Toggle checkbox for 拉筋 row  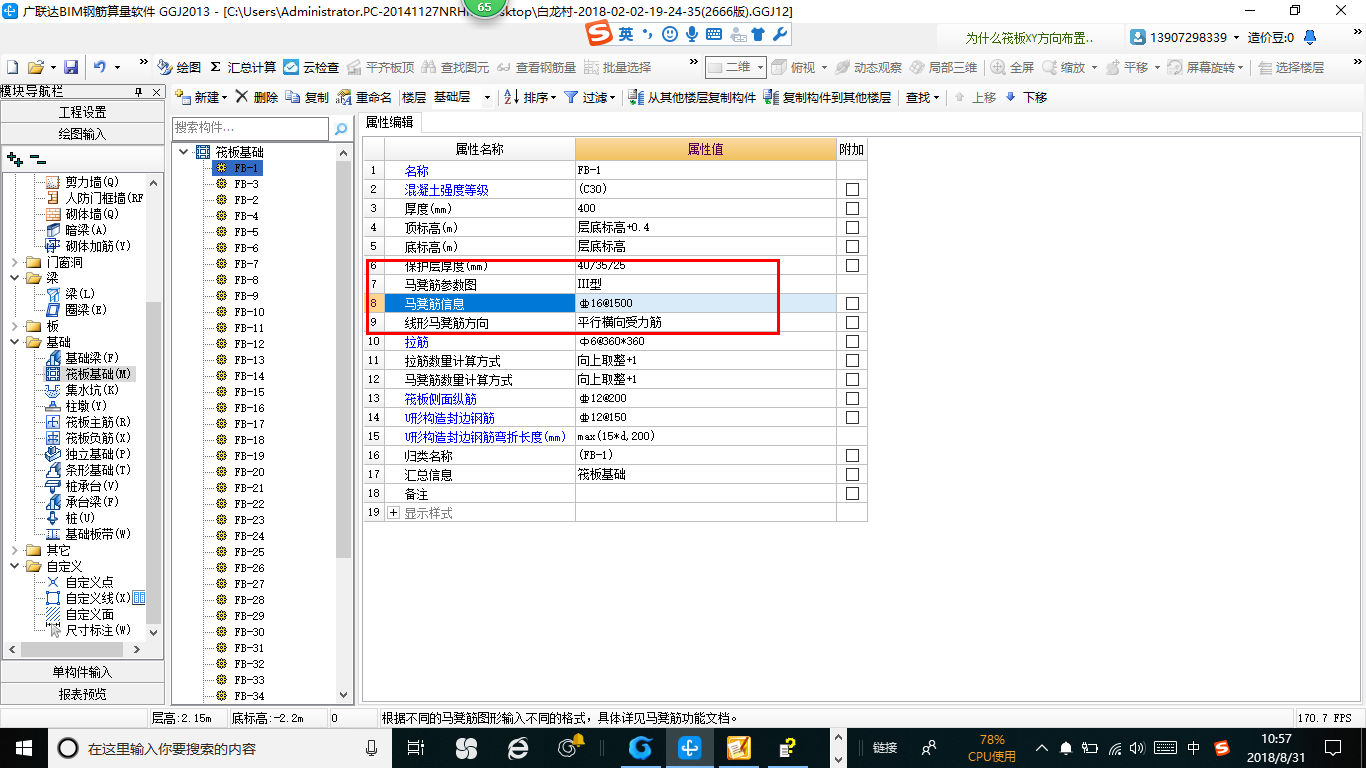(x=852, y=341)
